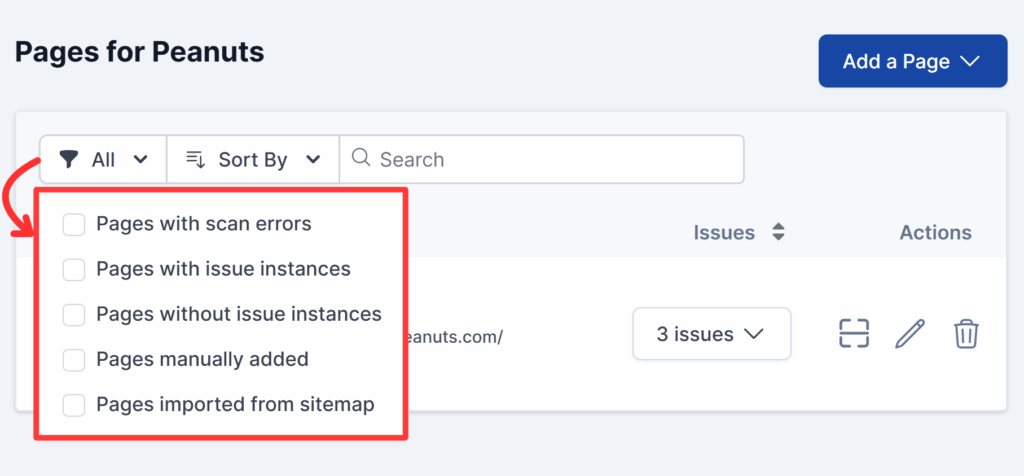Open the Sort By dropdown
The width and height of the screenshot is (1024, 476).
tap(254, 160)
